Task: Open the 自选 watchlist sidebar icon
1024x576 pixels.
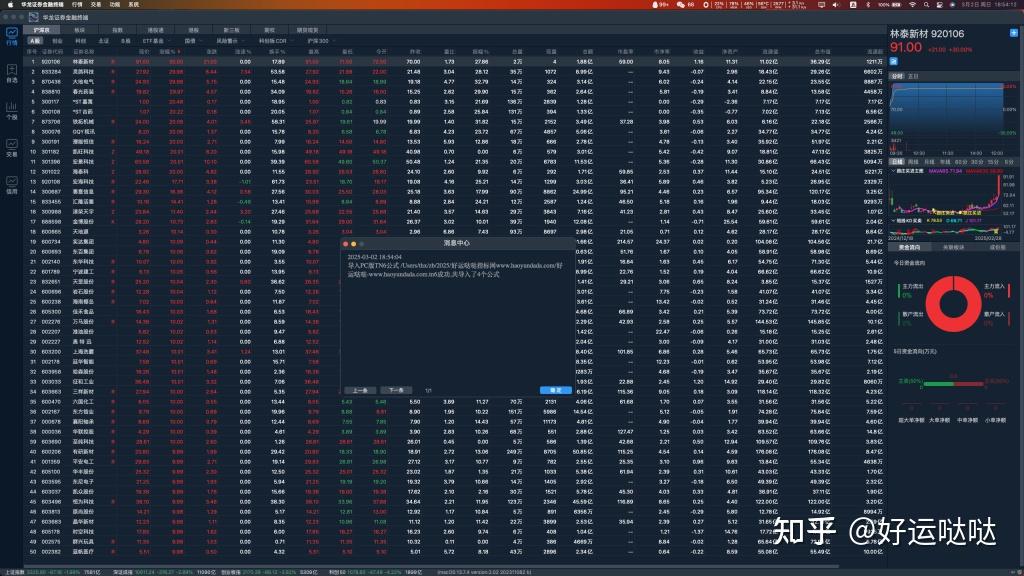Action: [x=11, y=72]
